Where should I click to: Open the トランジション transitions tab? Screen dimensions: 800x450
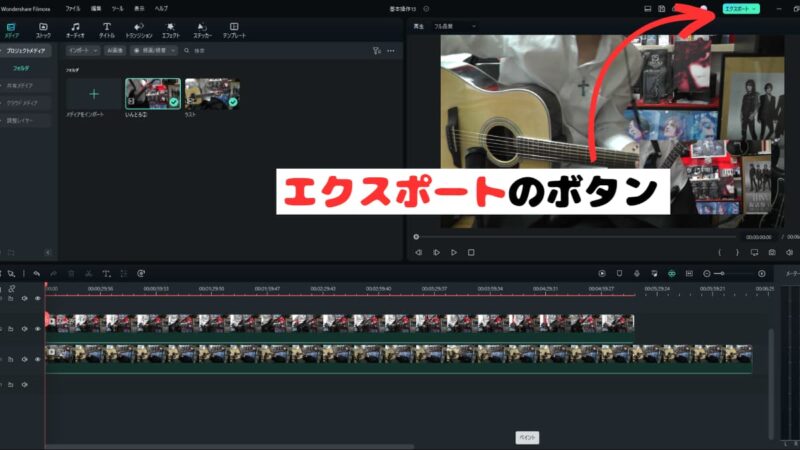tap(139, 30)
